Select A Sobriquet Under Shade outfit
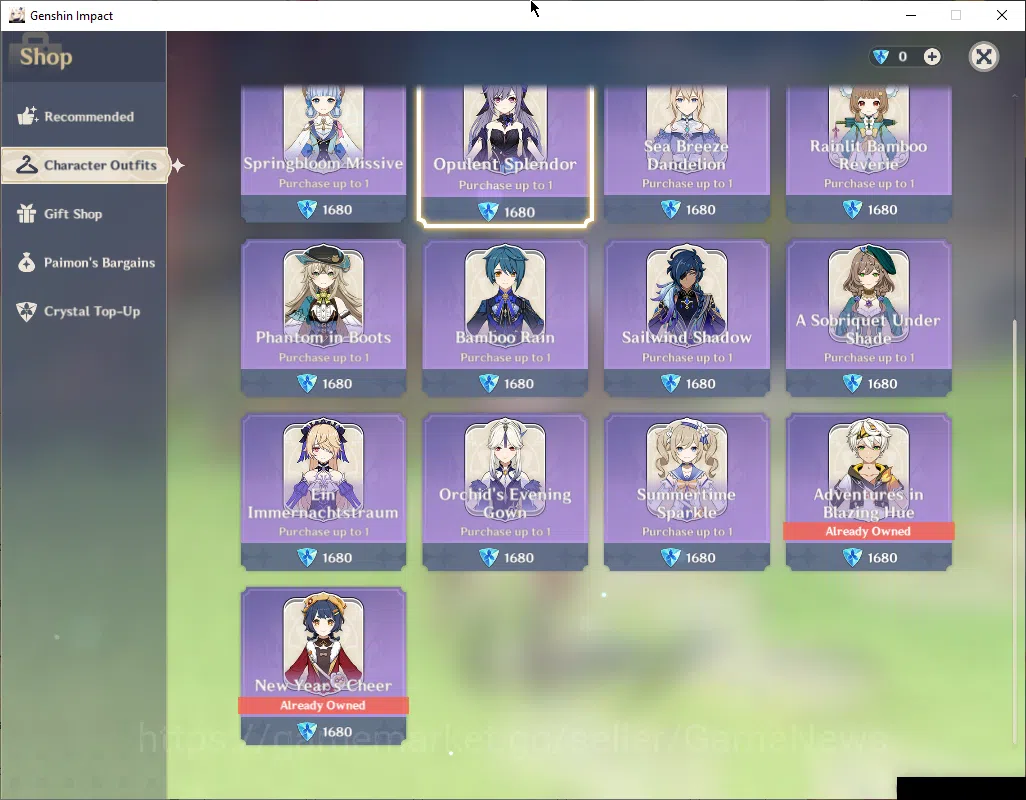The height and width of the screenshot is (800, 1026). (x=868, y=318)
